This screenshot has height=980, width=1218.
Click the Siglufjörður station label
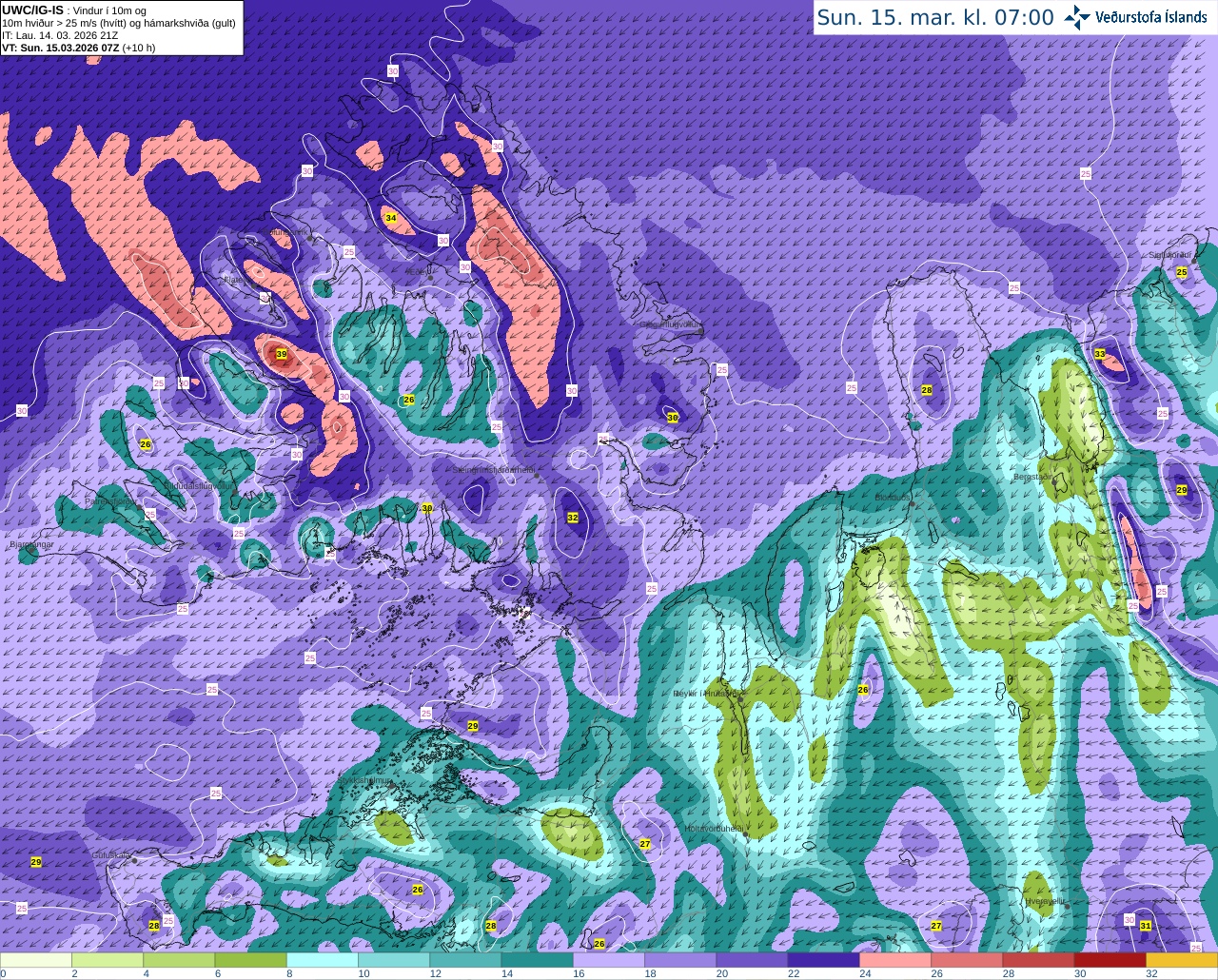click(x=1172, y=255)
